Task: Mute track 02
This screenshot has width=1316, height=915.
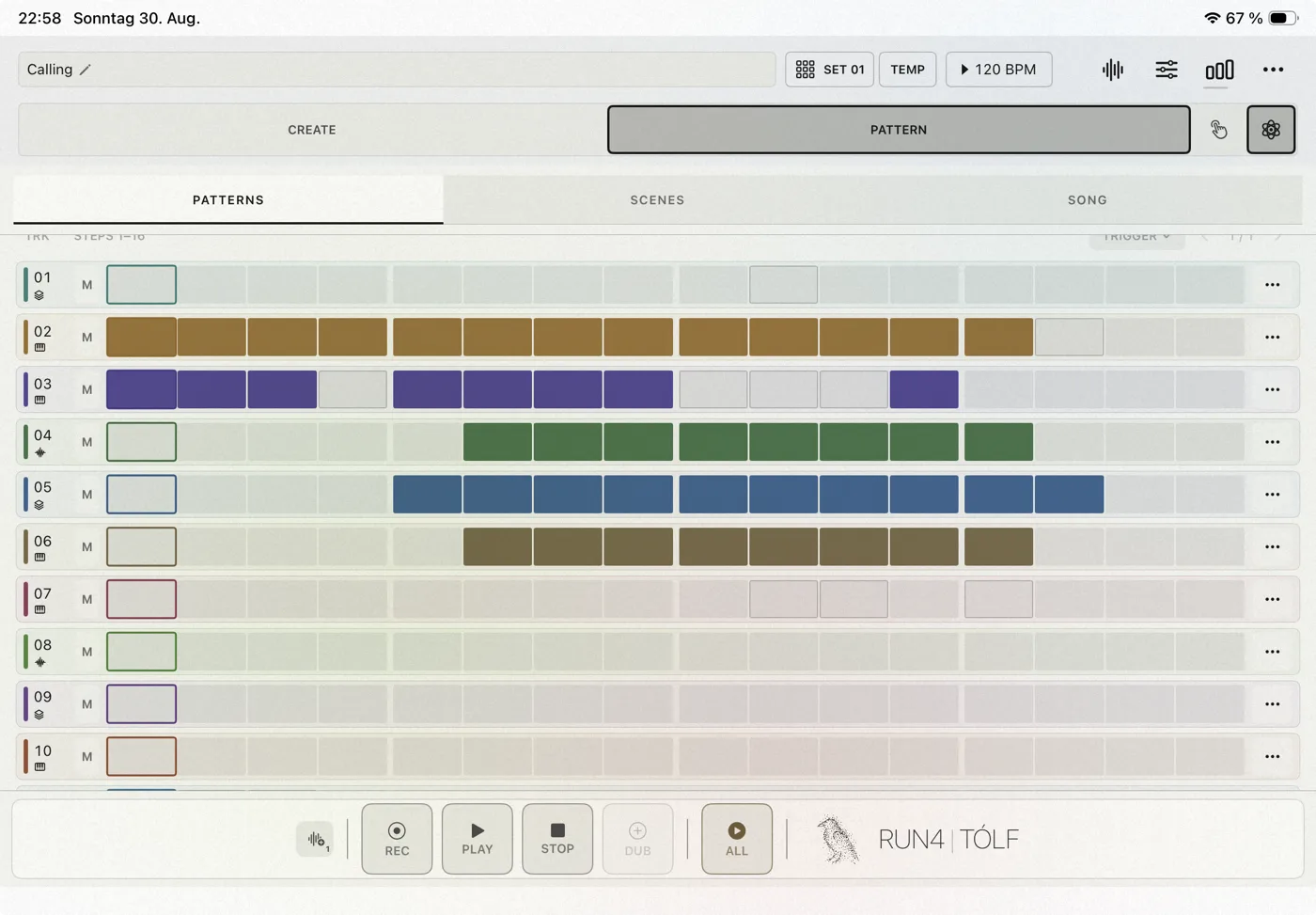Action: tap(86, 338)
